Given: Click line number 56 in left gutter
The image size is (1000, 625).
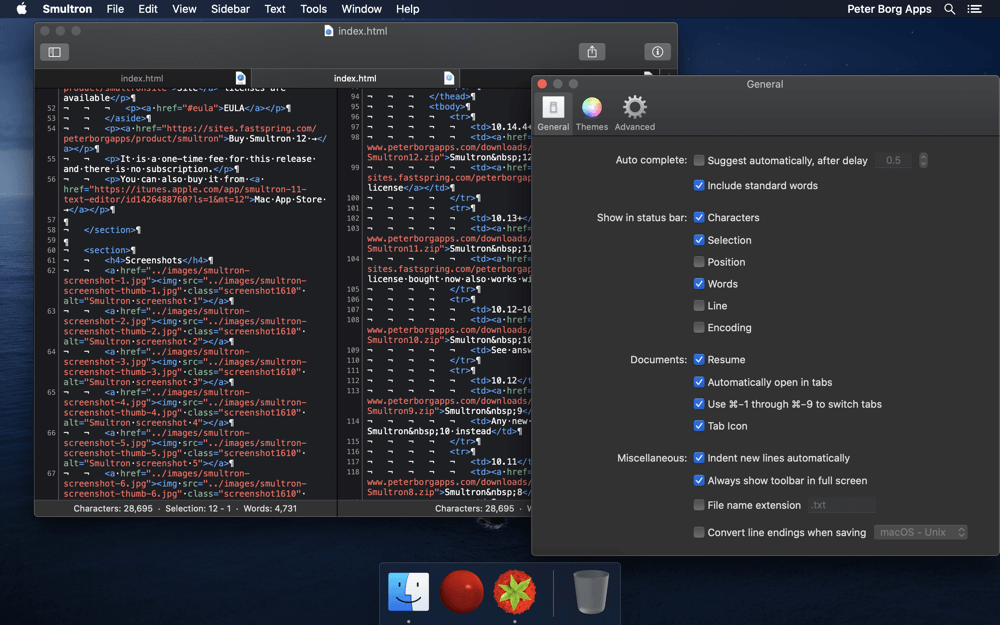Looking at the screenshot, I should (x=51, y=179).
